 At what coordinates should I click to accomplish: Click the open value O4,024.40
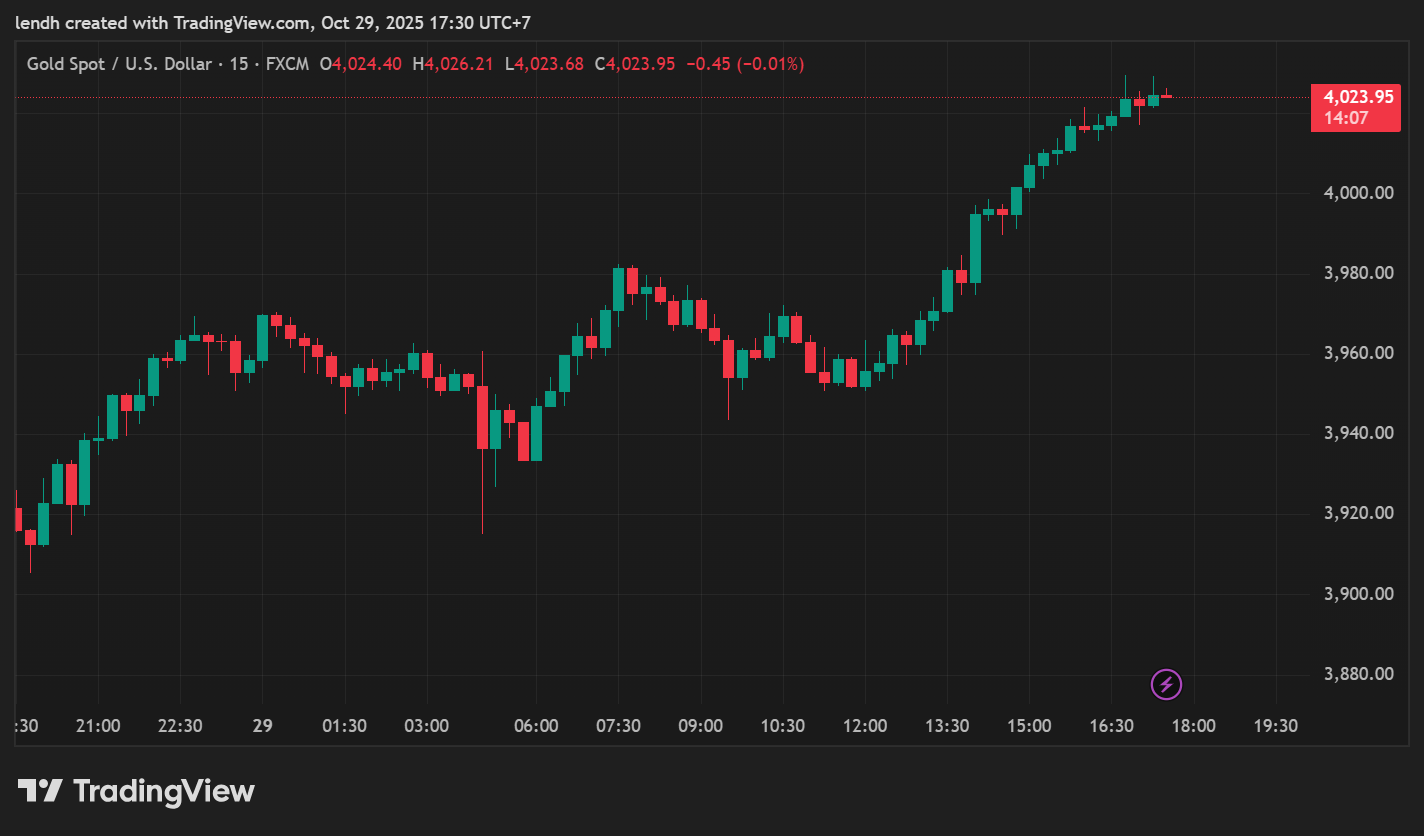pyautogui.click(x=360, y=64)
